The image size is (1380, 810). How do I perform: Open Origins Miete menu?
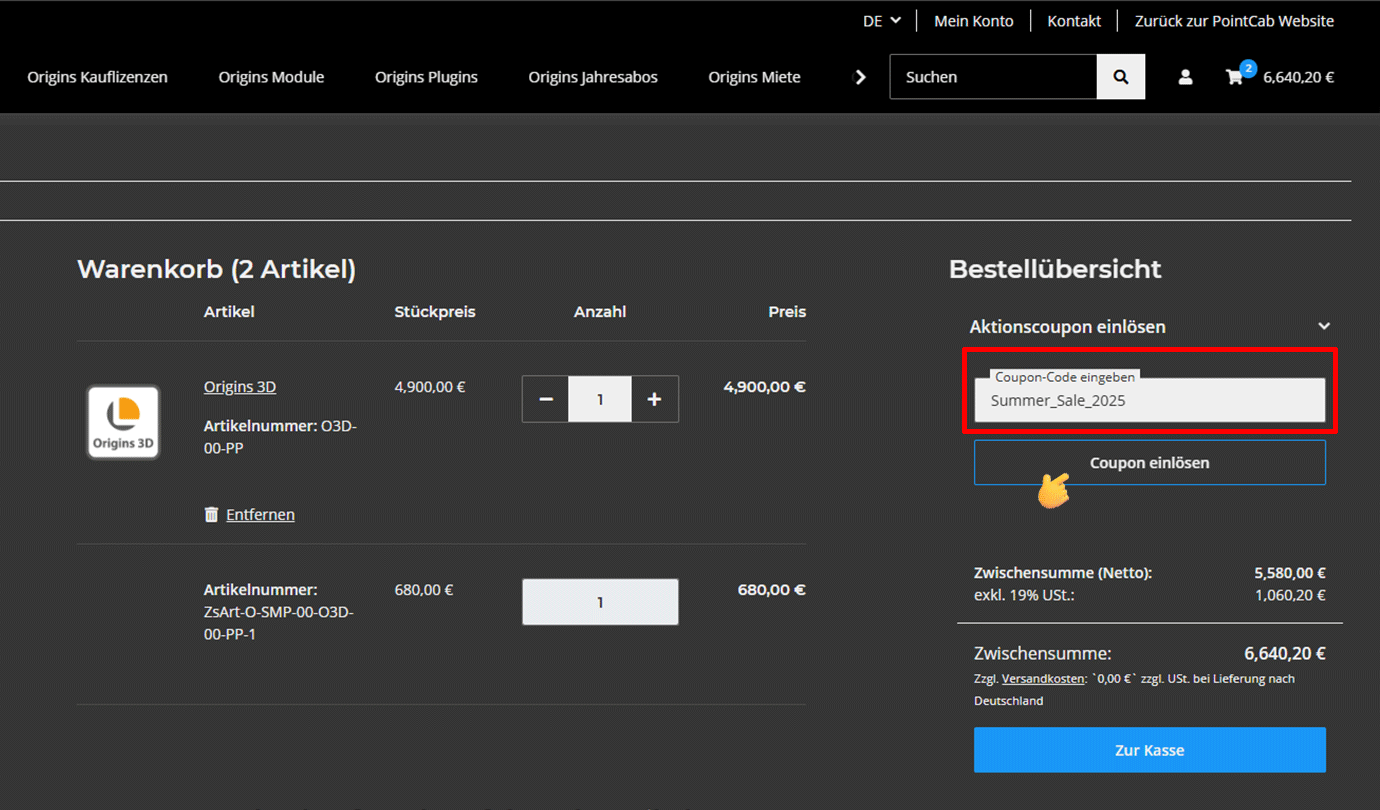tap(754, 77)
